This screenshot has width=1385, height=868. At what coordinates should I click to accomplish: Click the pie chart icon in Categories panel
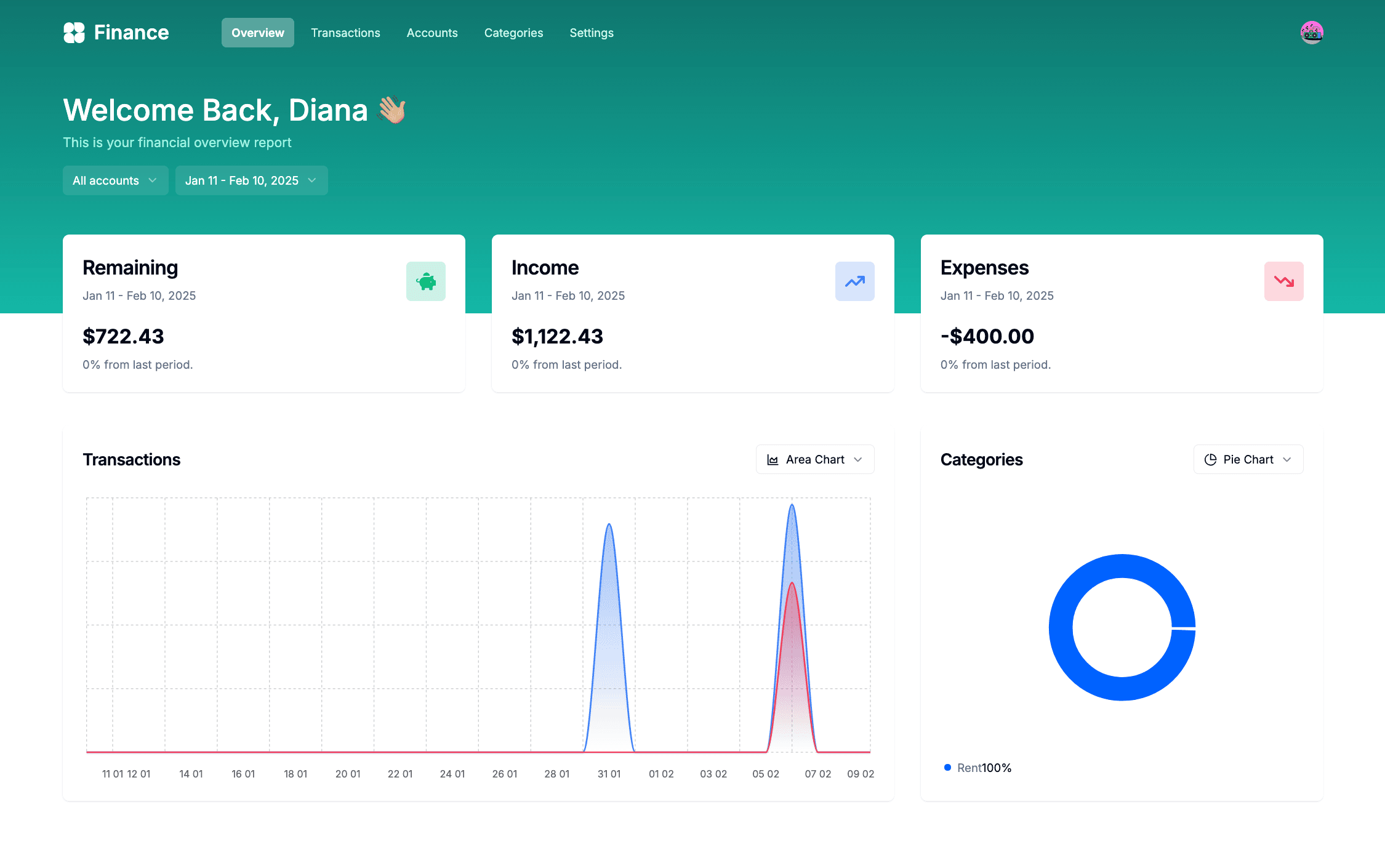pyautogui.click(x=1210, y=459)
